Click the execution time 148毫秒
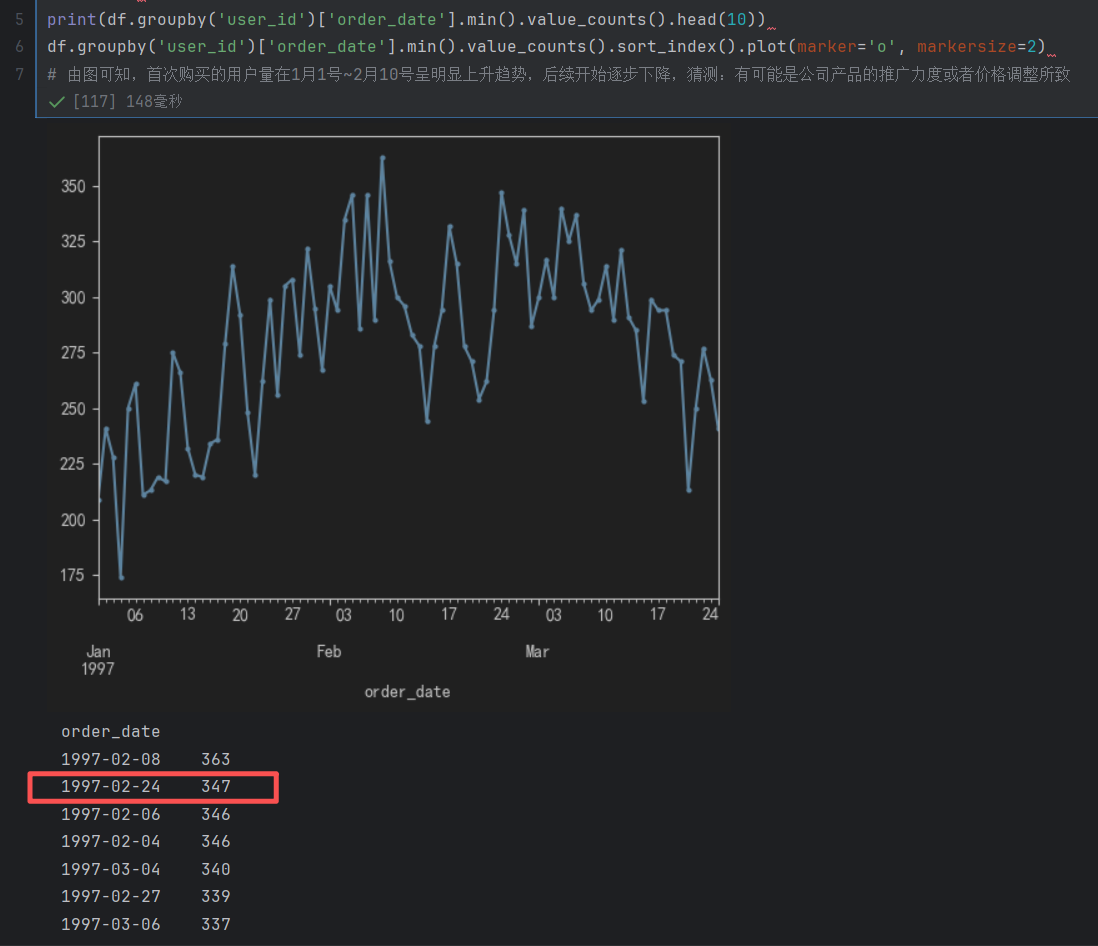This screenshot has height=946, width=1098. pos(154,102)
